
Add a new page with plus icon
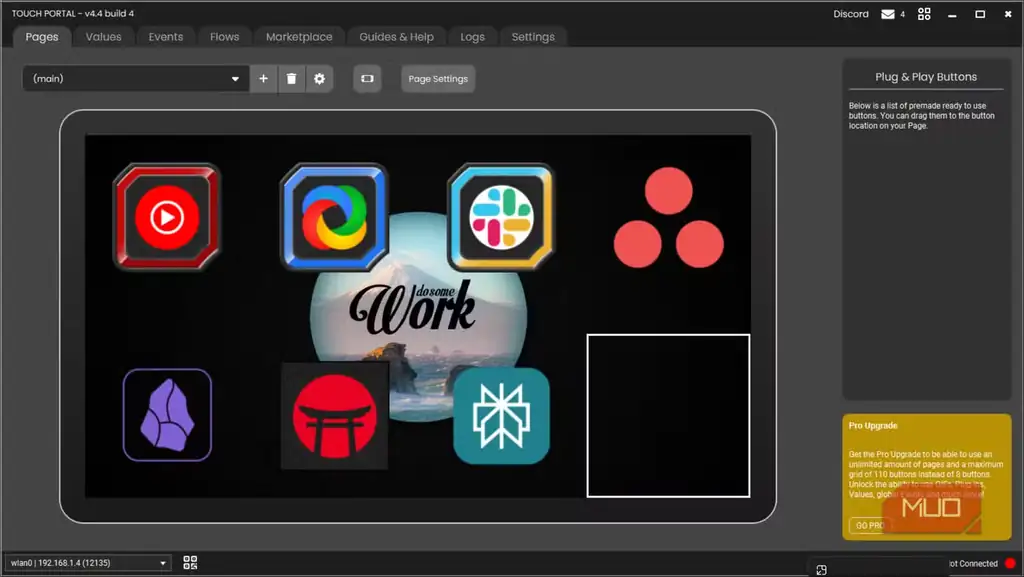tap(263, 78)
